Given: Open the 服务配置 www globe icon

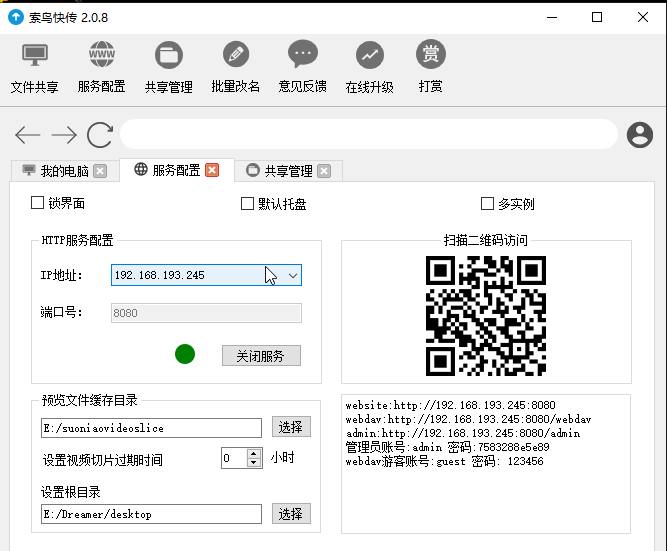Looking at the screenshot, I should click(x=102, y=54).
